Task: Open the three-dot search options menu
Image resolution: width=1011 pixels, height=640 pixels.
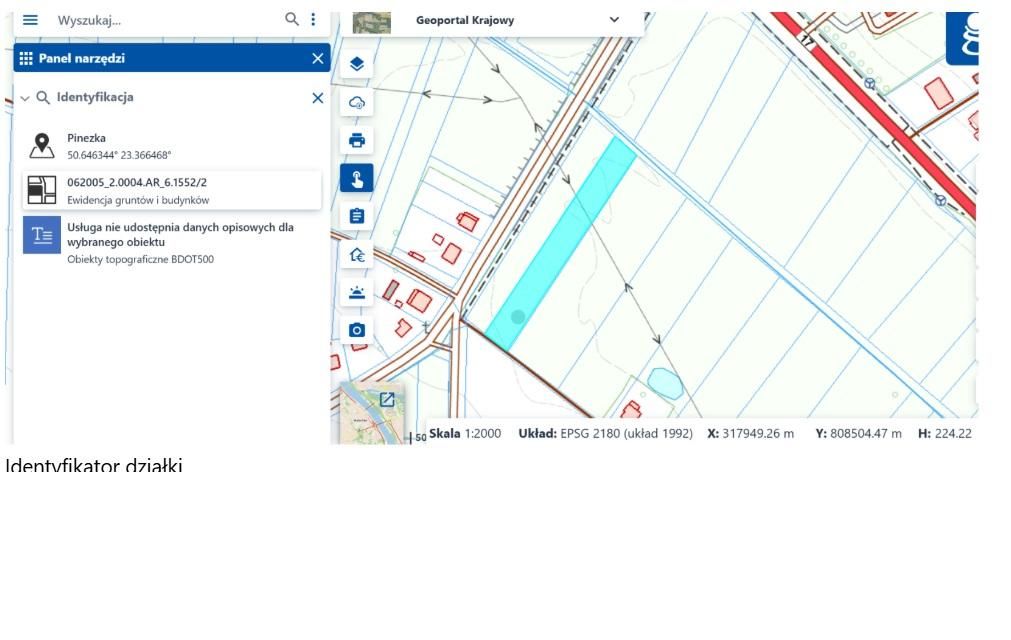Action: coord(313,19)
